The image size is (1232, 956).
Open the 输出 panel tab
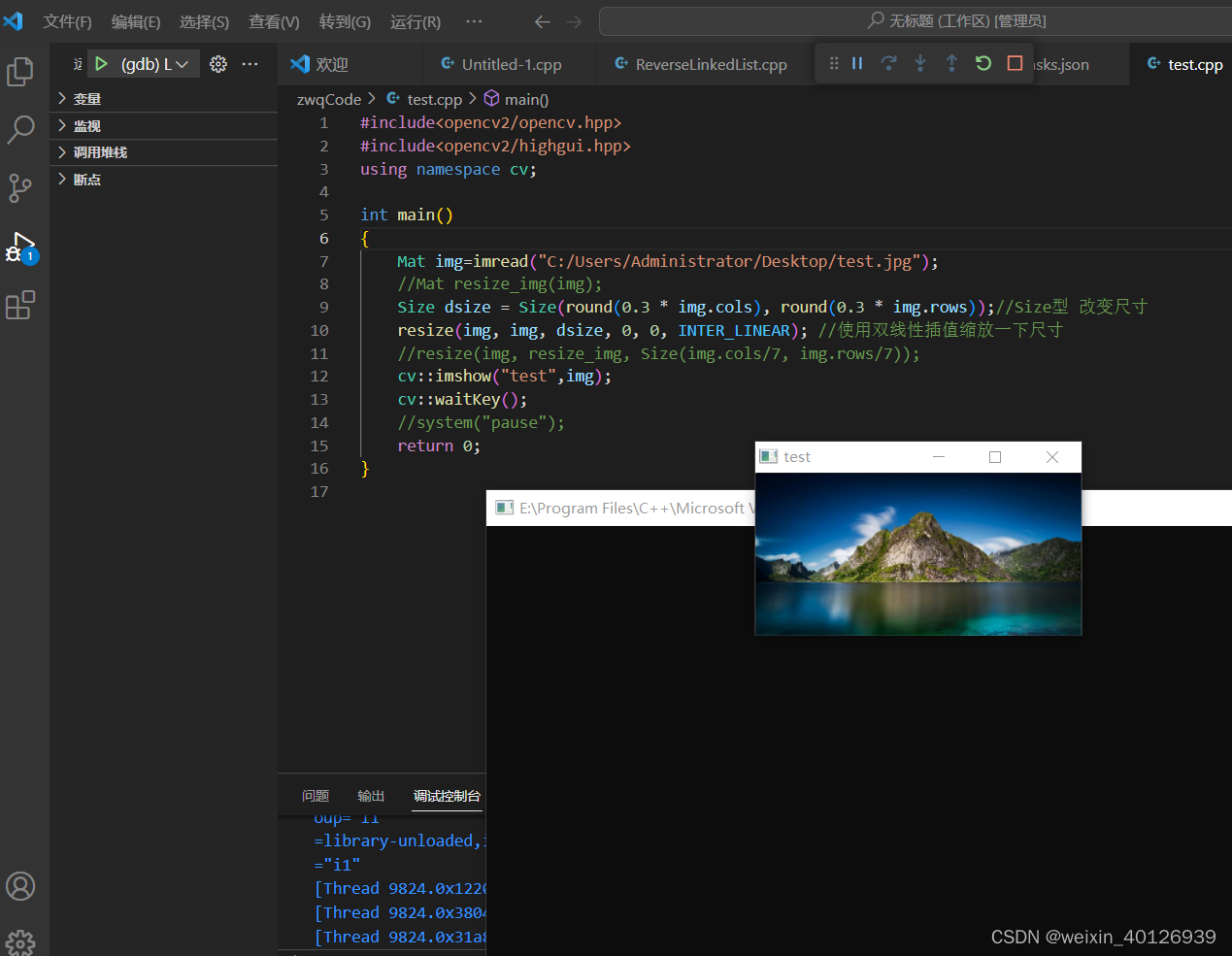tap(371, 796)
